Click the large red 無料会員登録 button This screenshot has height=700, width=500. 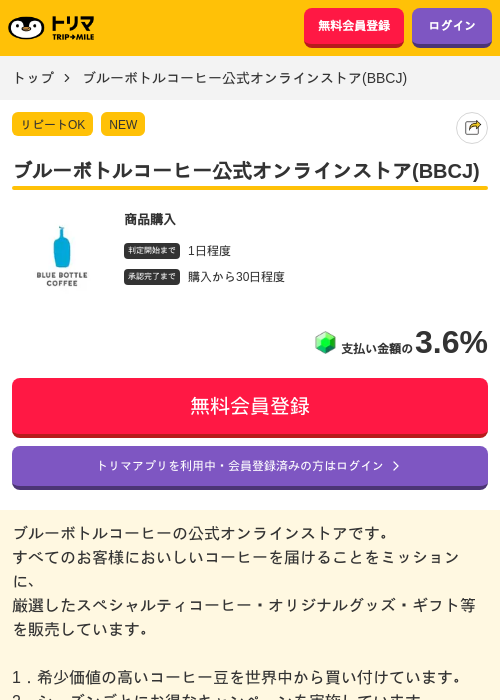250,407
